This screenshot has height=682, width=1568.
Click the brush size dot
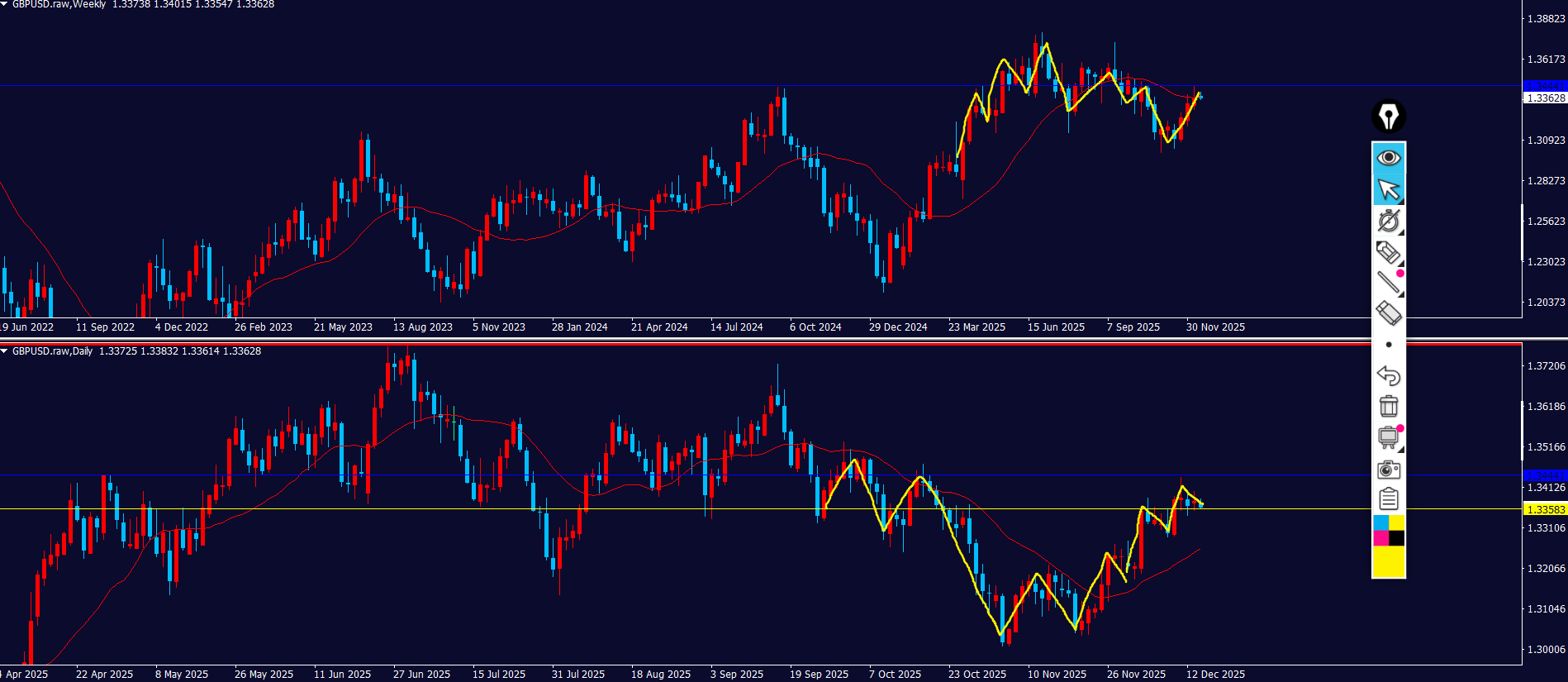pos(1388,345)
